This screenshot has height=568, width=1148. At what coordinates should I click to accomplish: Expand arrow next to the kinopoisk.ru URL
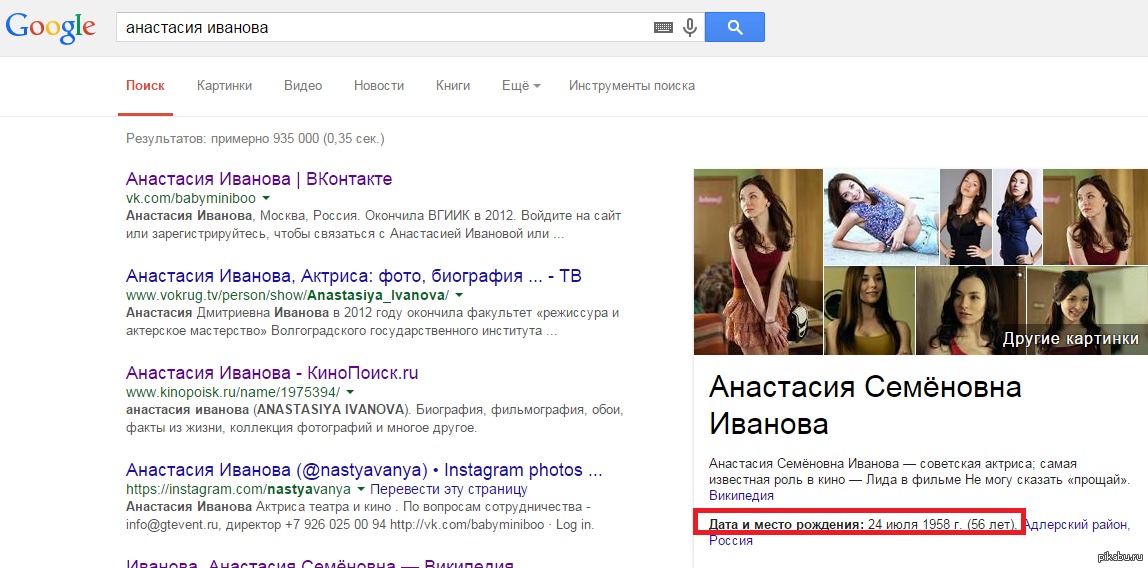[x=350, y=392]
